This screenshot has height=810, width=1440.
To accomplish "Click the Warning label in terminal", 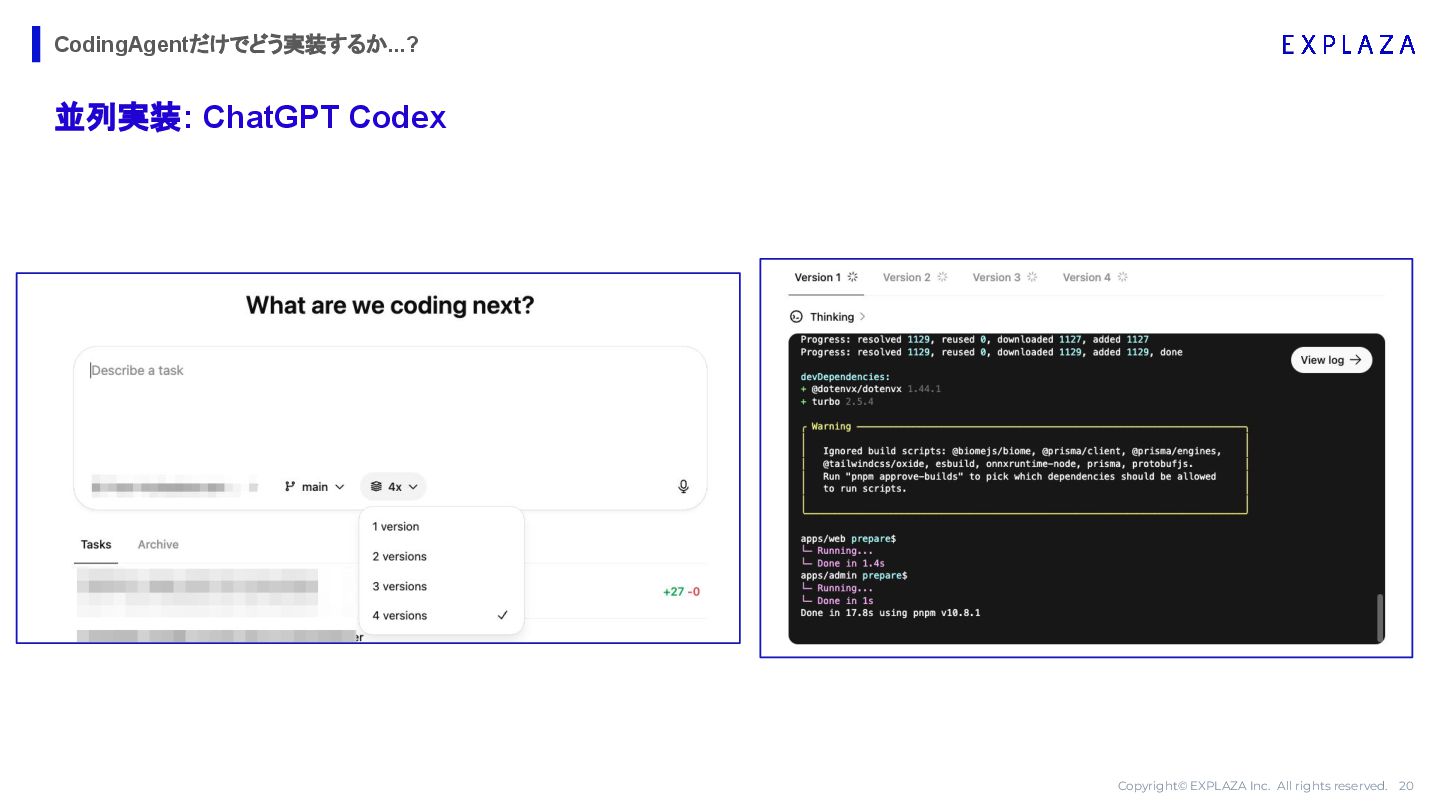I will tap(831, 427).
